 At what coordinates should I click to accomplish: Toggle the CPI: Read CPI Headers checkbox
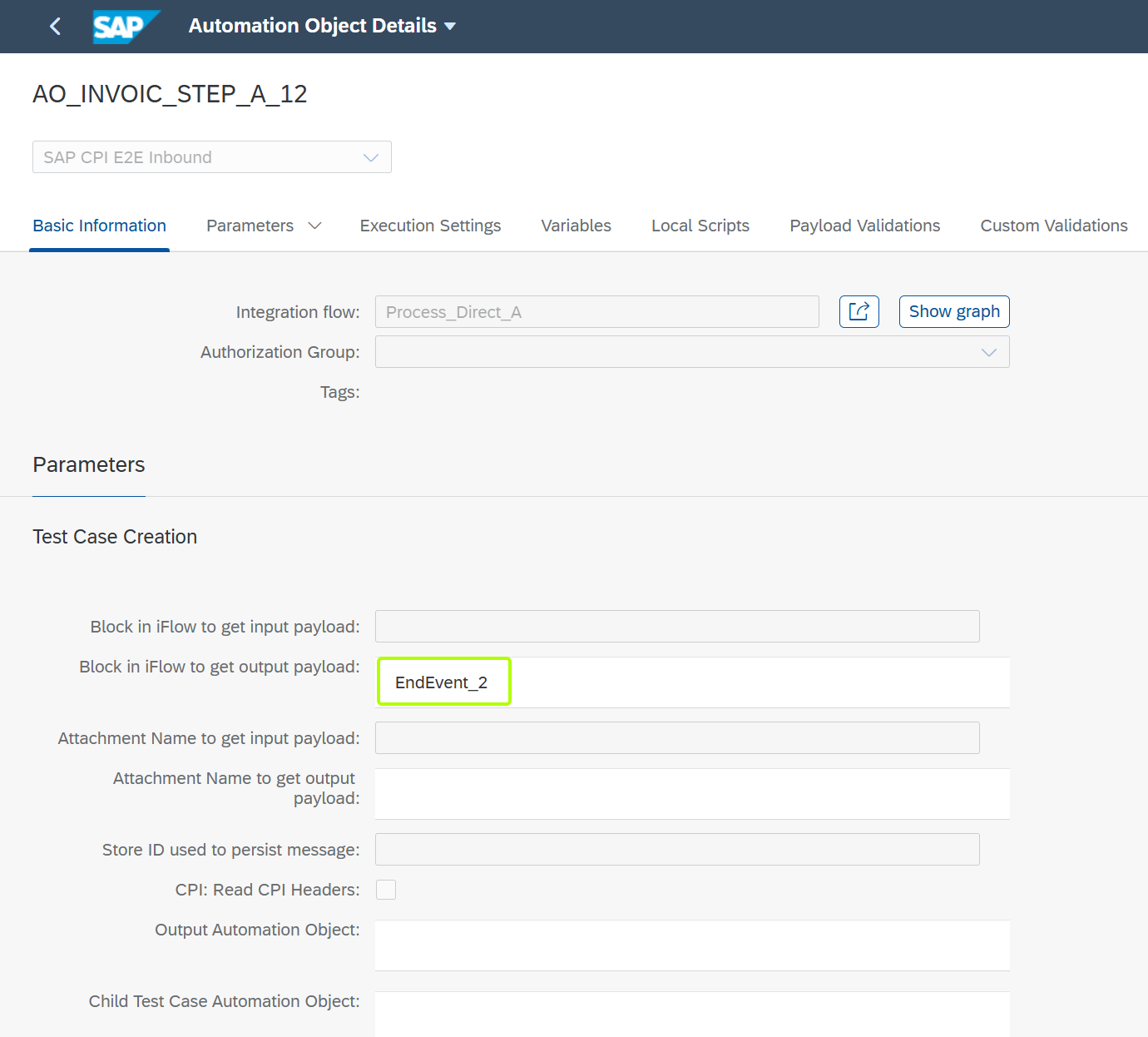click(386, 890)
